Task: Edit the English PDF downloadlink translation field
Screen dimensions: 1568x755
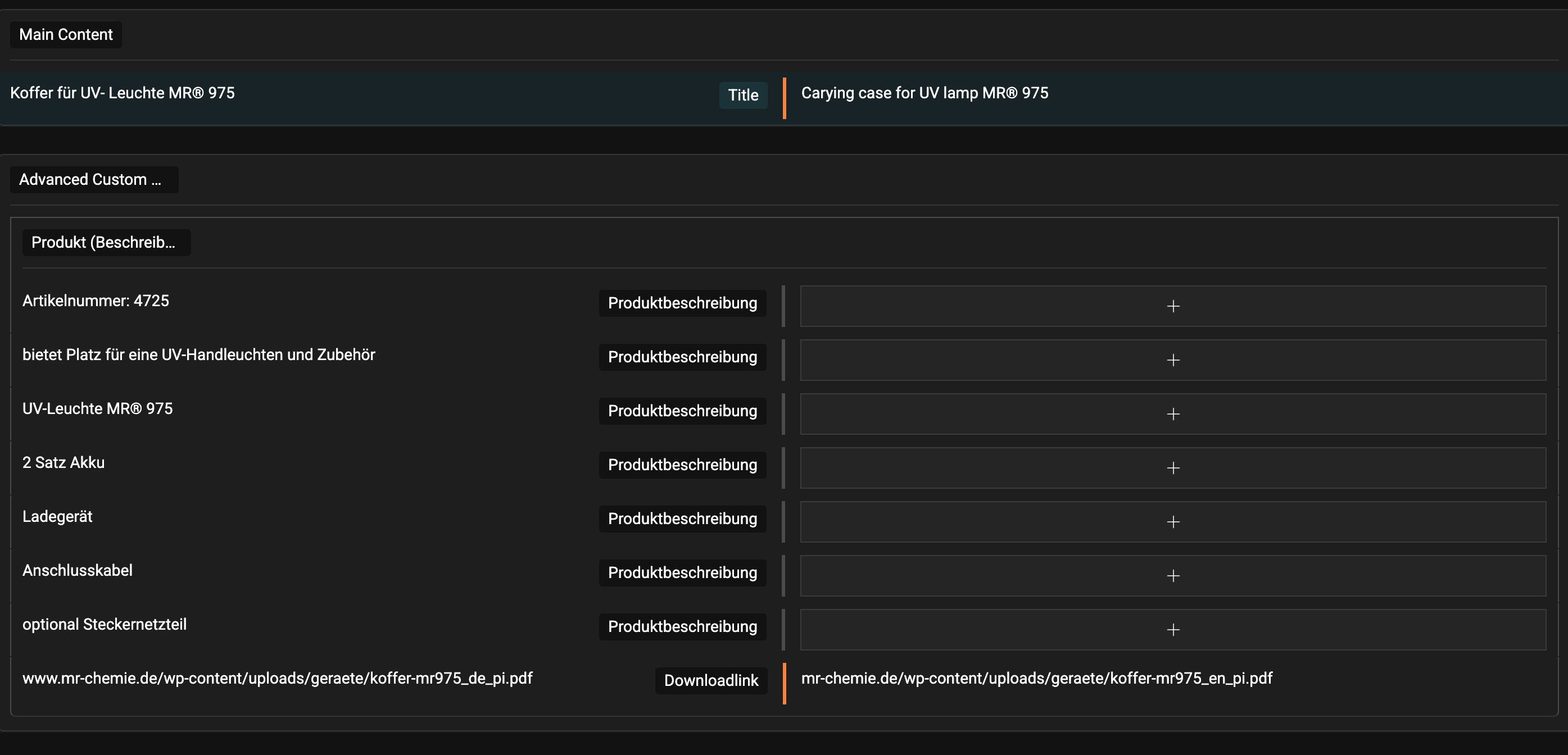Action: tap(1036, 679)
